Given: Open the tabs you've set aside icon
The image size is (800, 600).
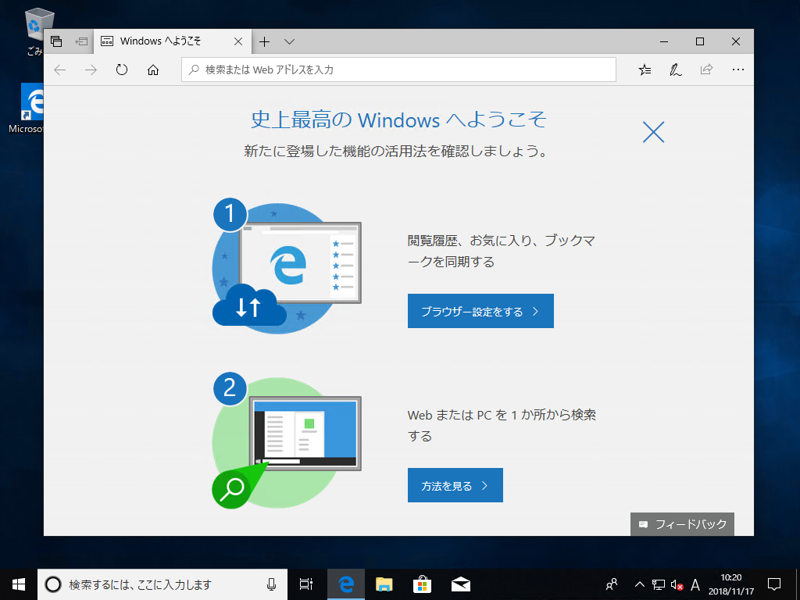Looking at the screenshot, I should point(57,42).
